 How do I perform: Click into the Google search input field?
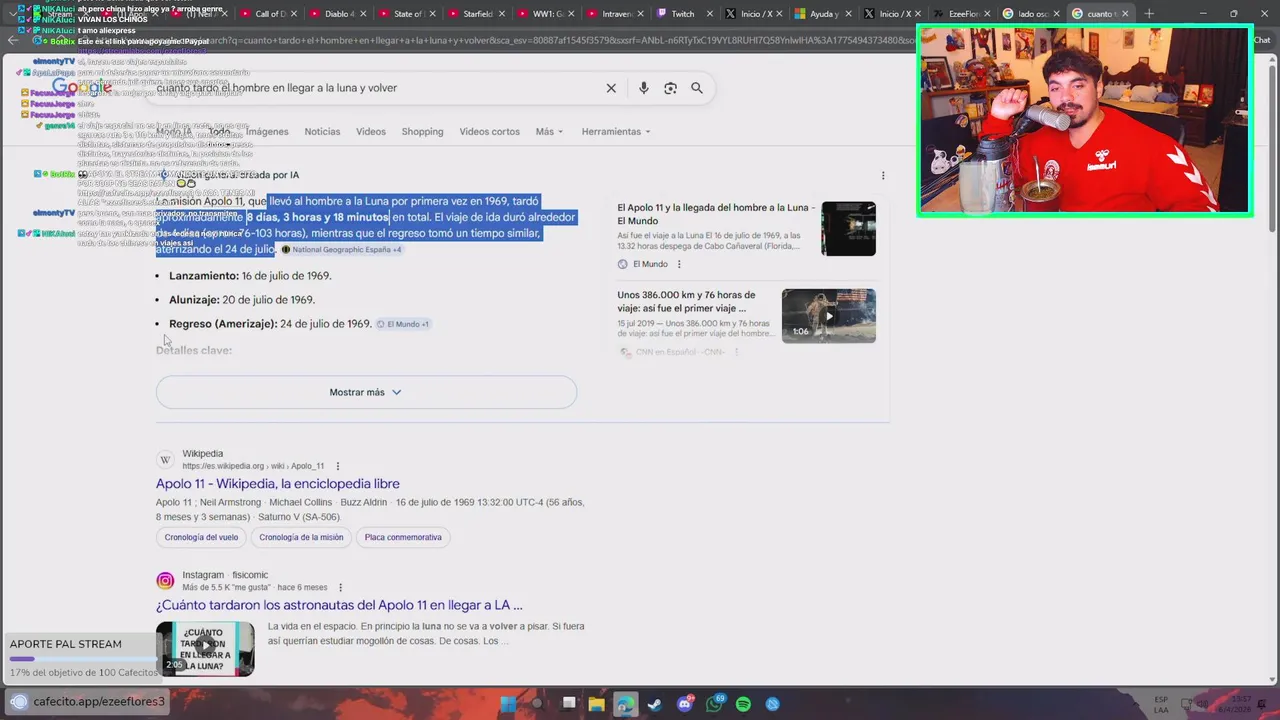(375, 88)
